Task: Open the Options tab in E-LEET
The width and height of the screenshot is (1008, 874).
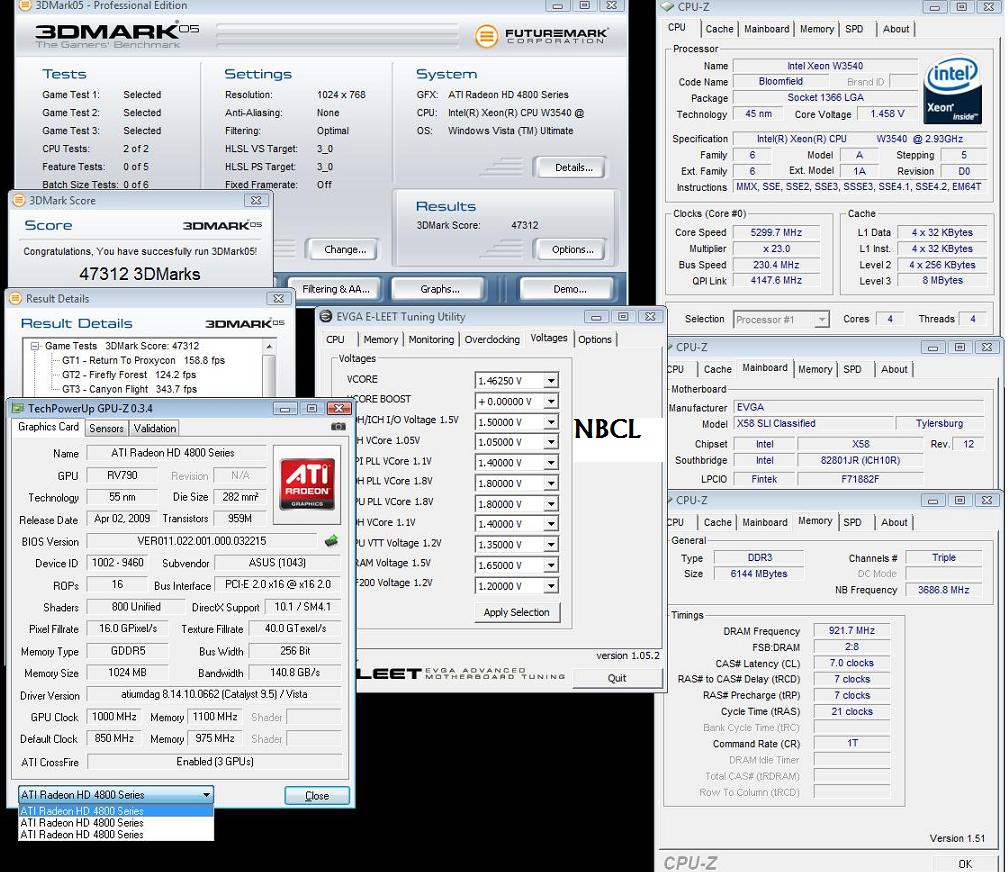Action: pos(595,339)
